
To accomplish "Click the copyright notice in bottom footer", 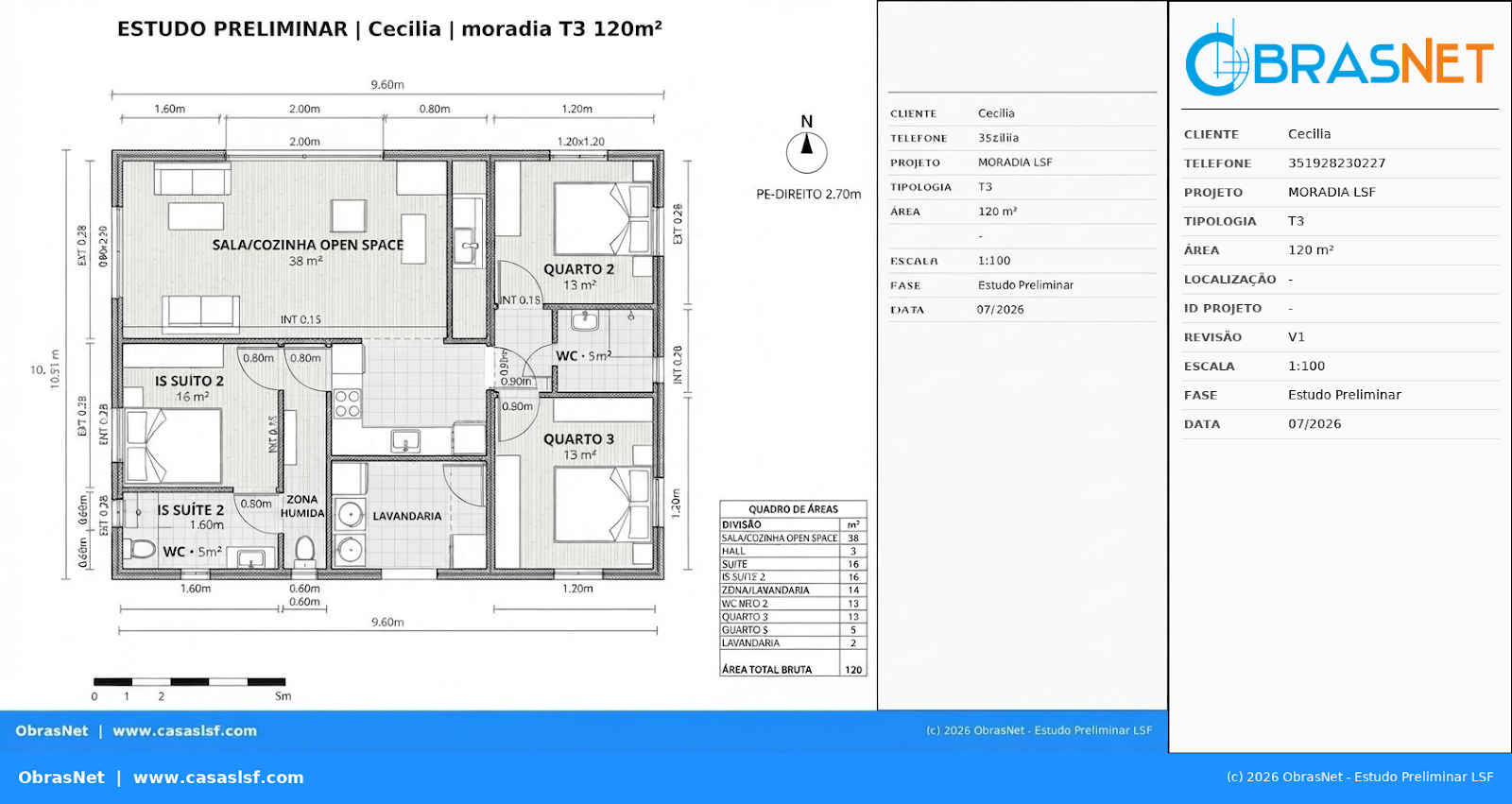I will click(1360, 778).
